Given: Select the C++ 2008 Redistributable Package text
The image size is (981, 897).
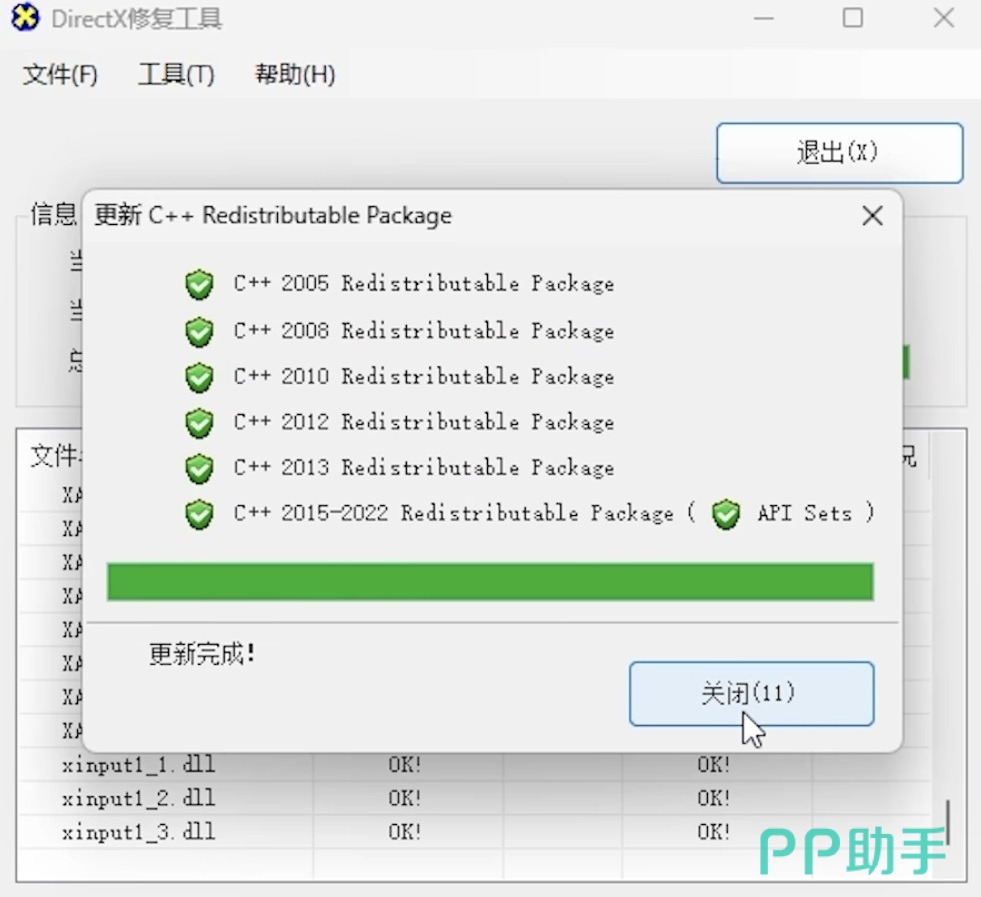Looking at the screenshot, I should (424, 330).
